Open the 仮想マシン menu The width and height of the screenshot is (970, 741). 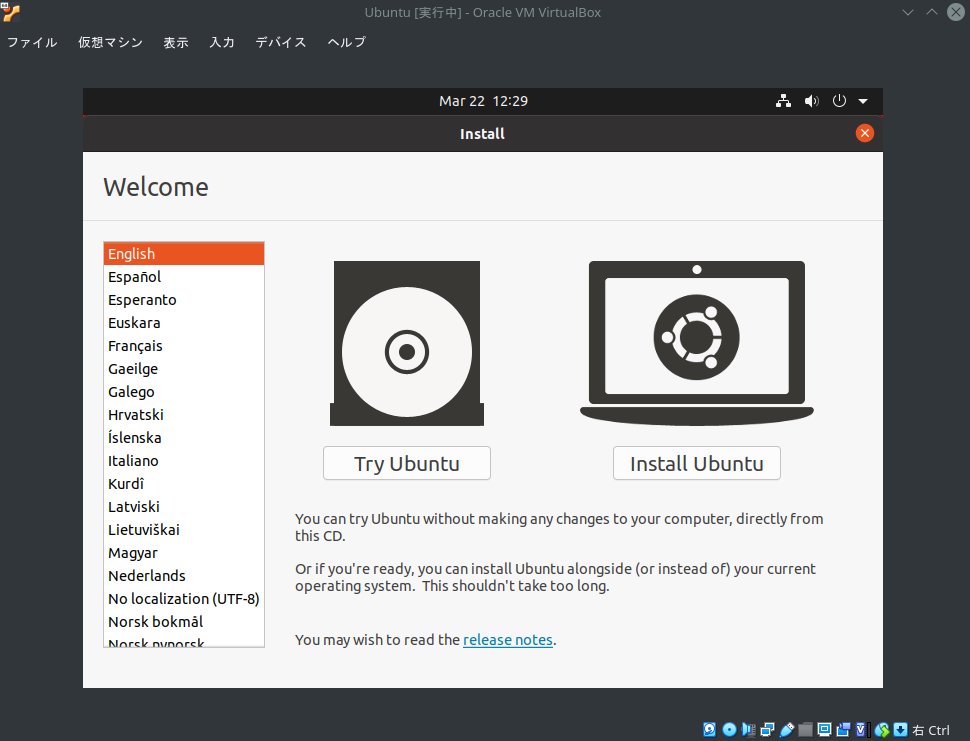click(110, 42)
